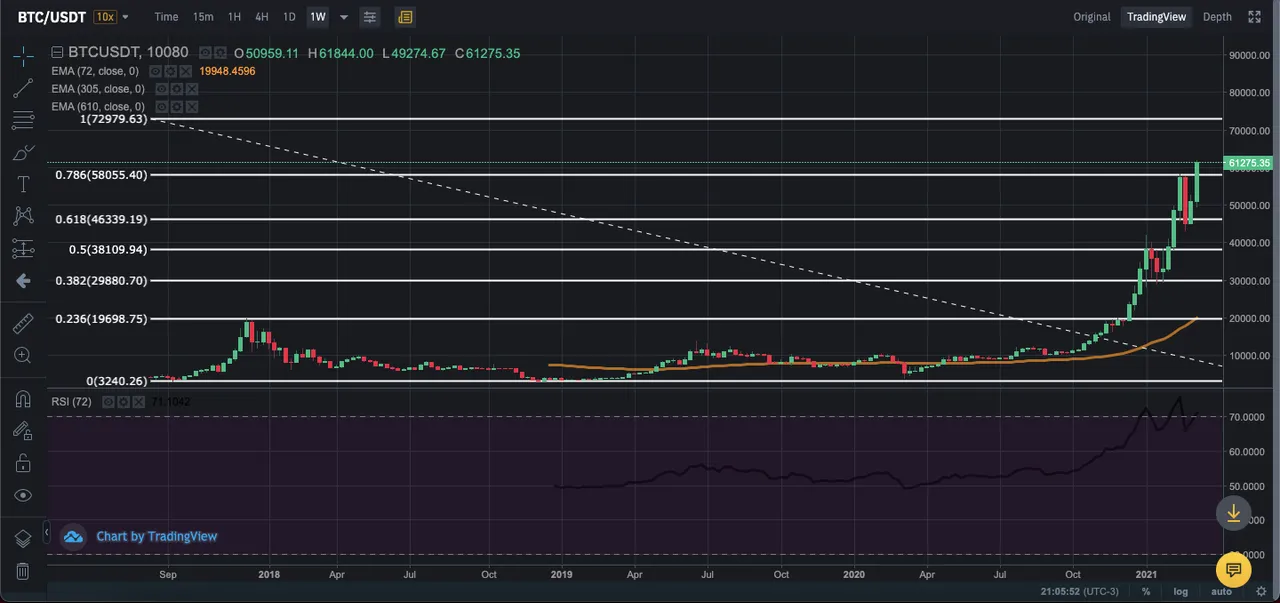Image resolution: width=1280 pixels, height=603 pixels.
Task: Hide the EMA 72 indicator
Action: [x=156, y=71]
